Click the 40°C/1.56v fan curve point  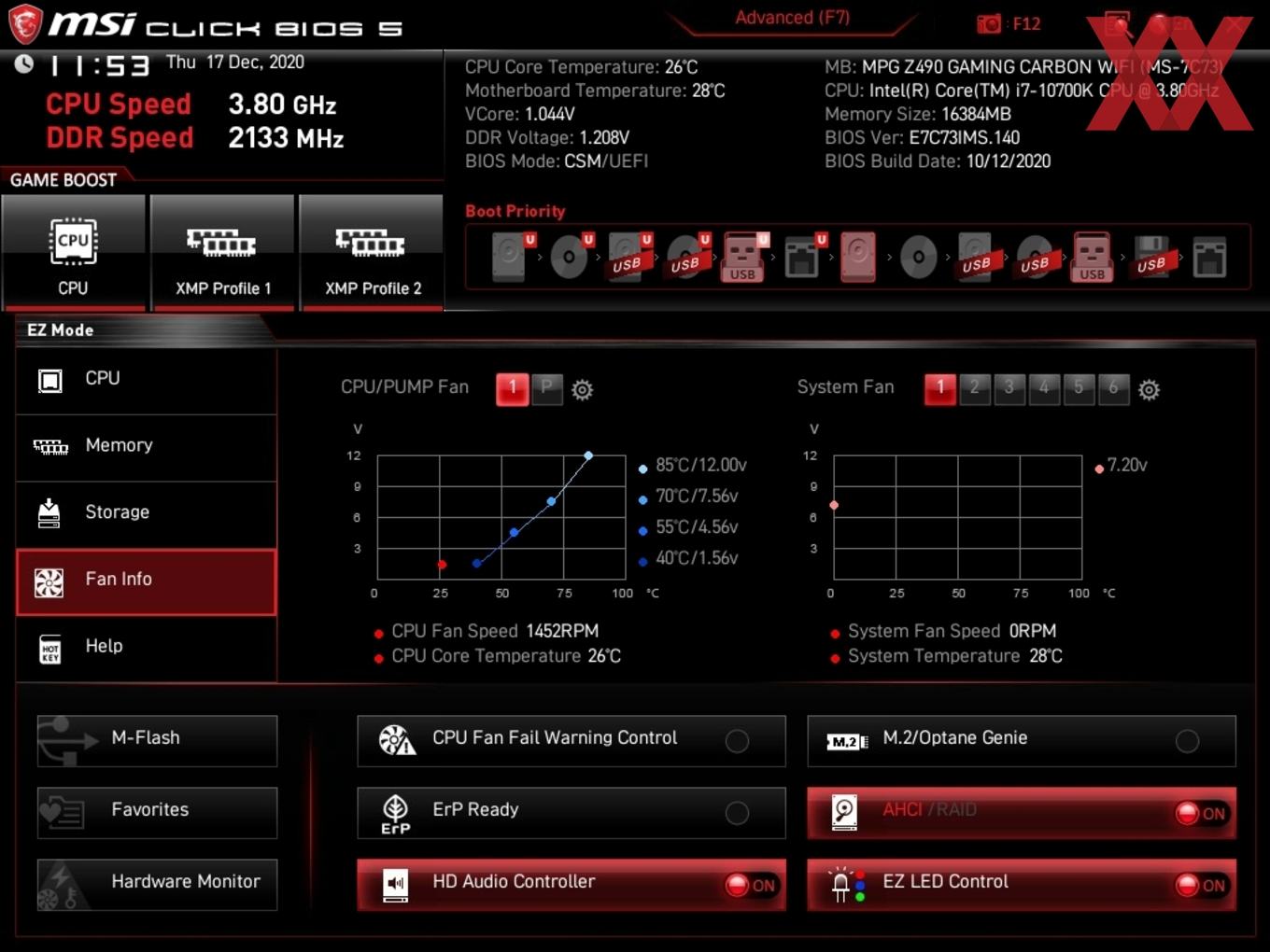click(x=476, y=563)
